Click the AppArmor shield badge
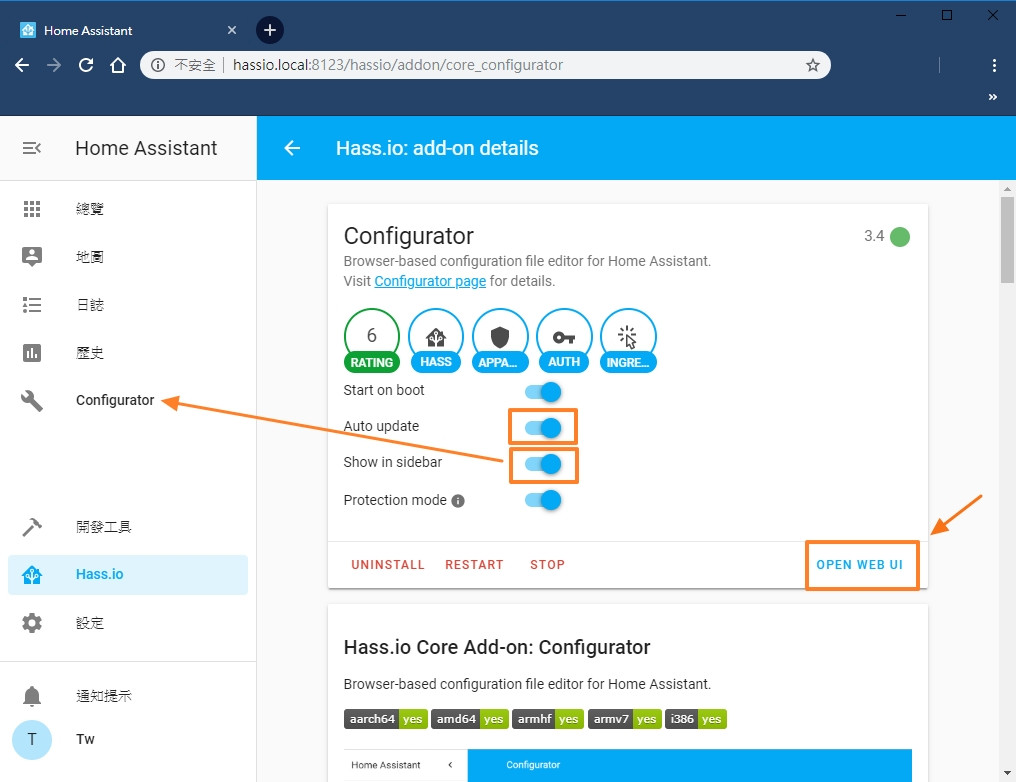Image resolution: width=1016 pixels, height=782 pixels. (500, 341)
